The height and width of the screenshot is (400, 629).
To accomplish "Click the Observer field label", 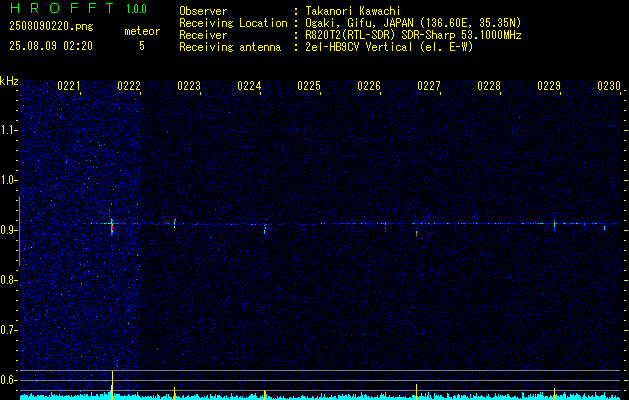I will 203,11.
